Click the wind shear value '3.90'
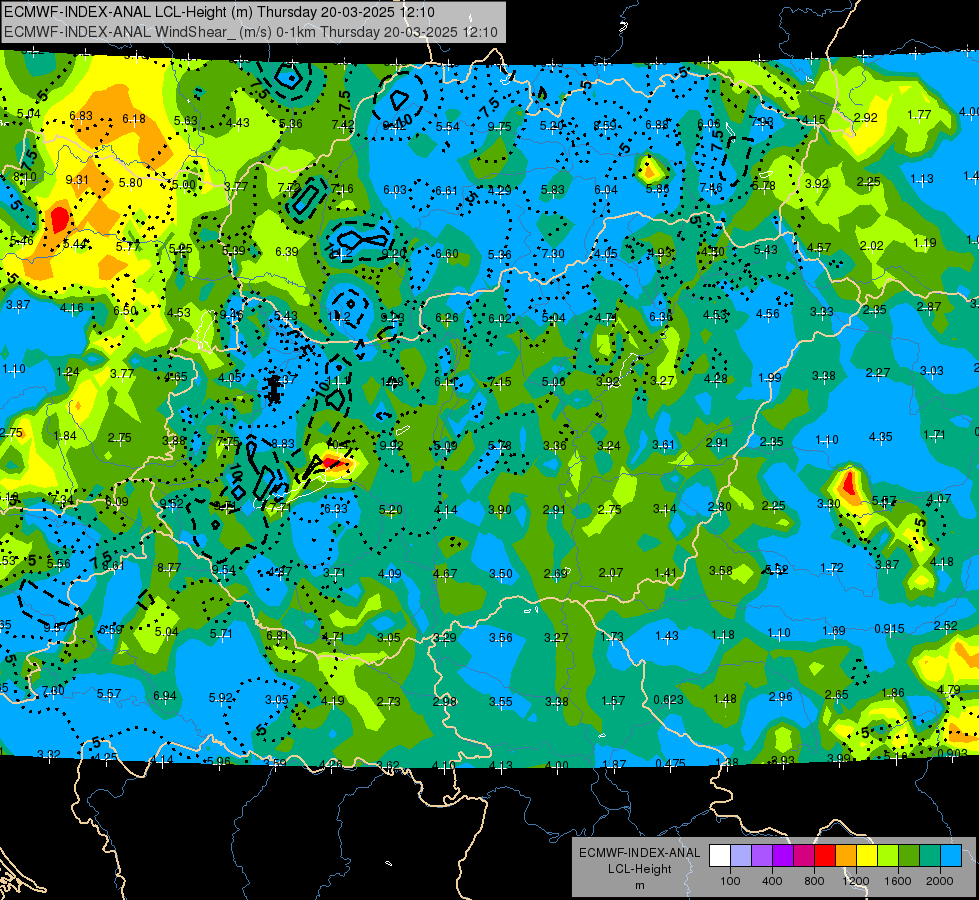979x900 pixels. click(x=499, y=510)
